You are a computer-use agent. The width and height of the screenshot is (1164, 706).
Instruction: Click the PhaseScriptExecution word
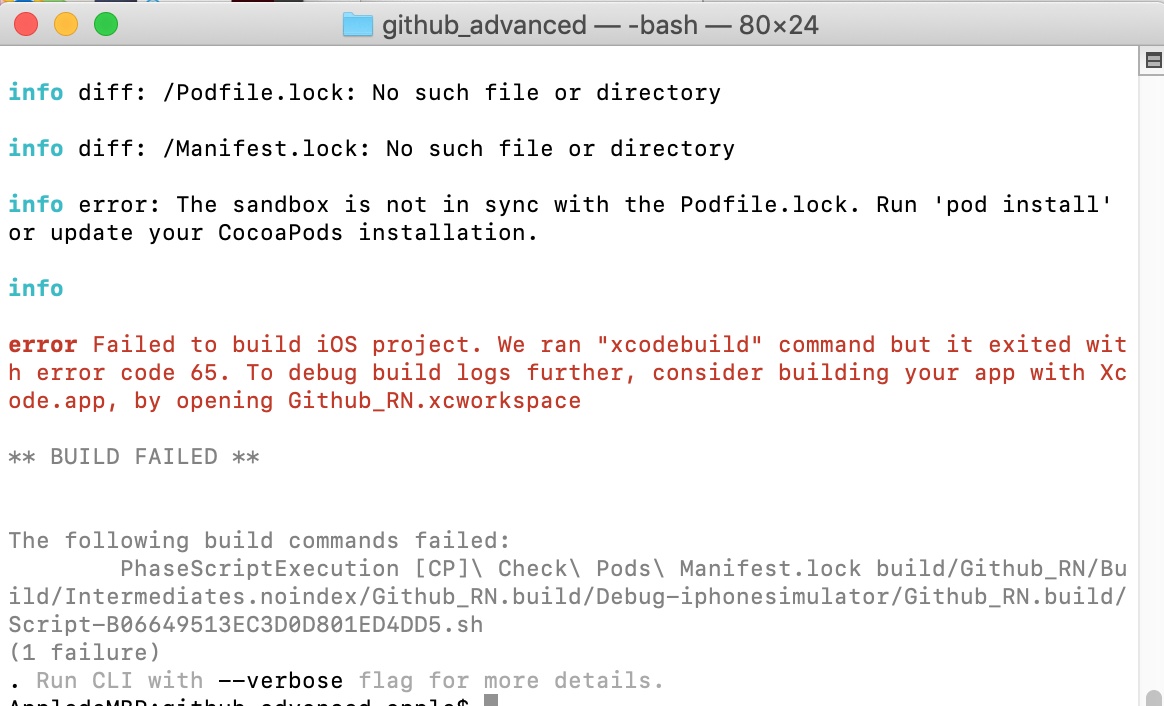click(x=245, y=569)
